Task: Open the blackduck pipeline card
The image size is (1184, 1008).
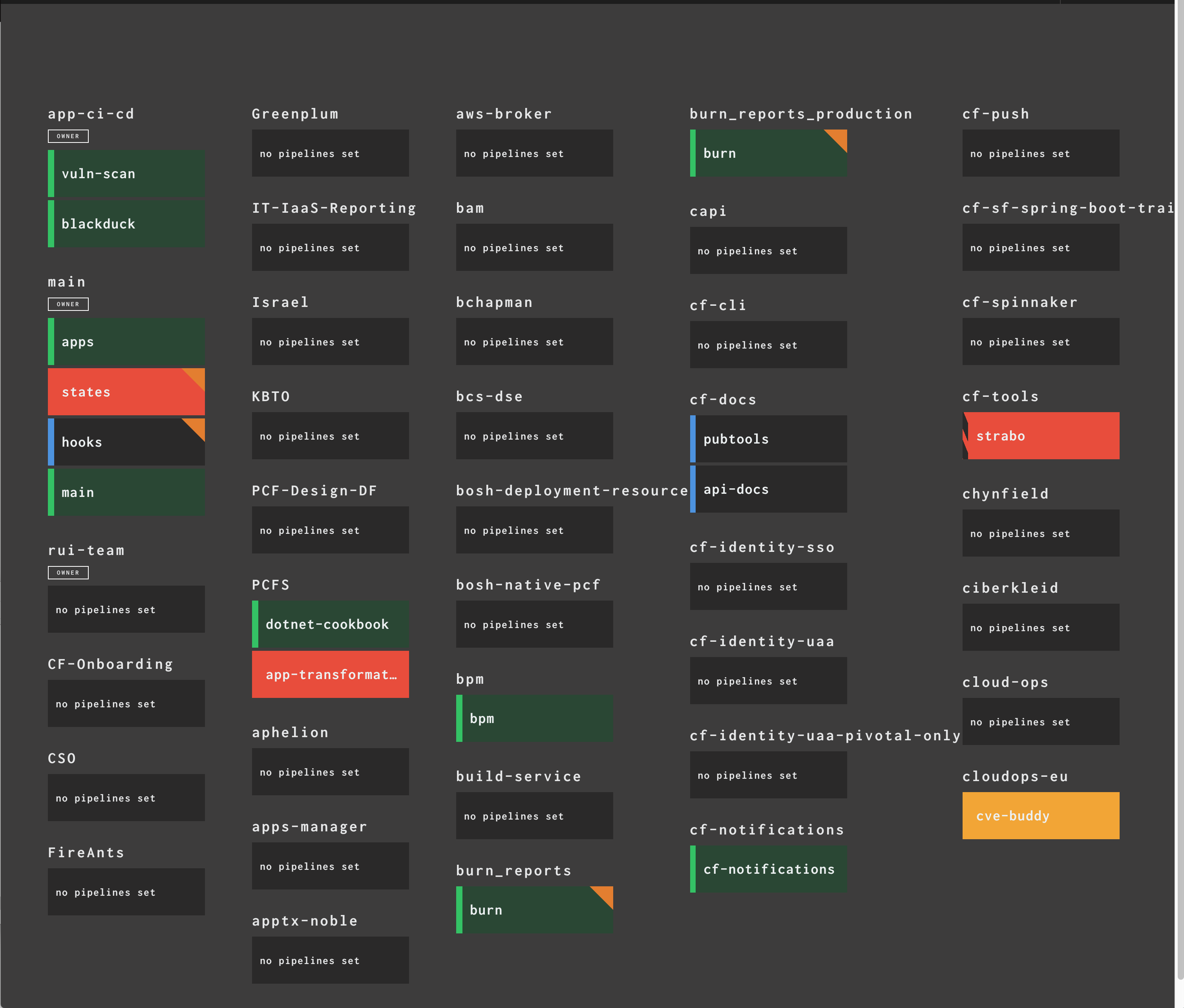Action: [126, 223]
